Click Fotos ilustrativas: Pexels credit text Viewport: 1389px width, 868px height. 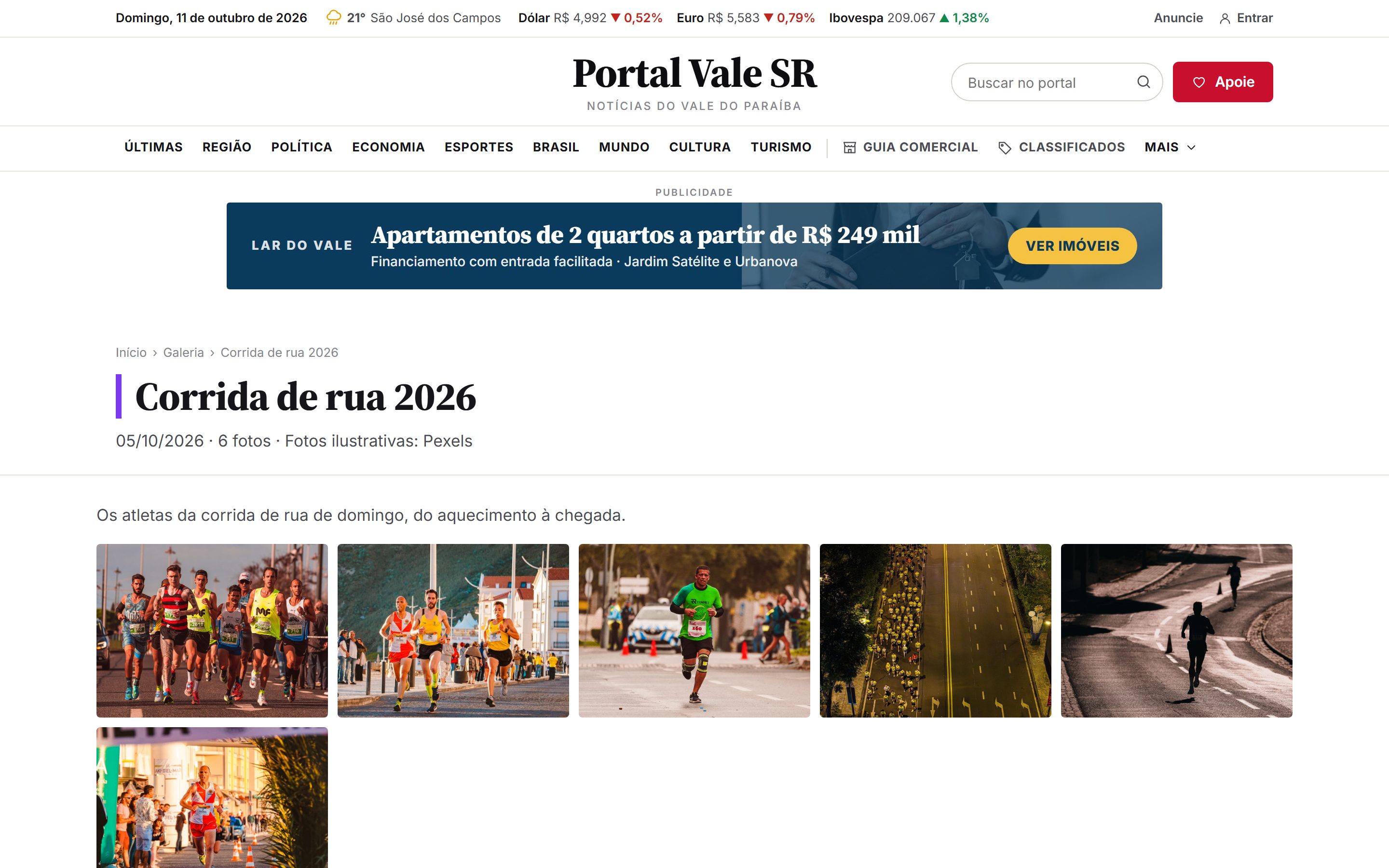378,441
